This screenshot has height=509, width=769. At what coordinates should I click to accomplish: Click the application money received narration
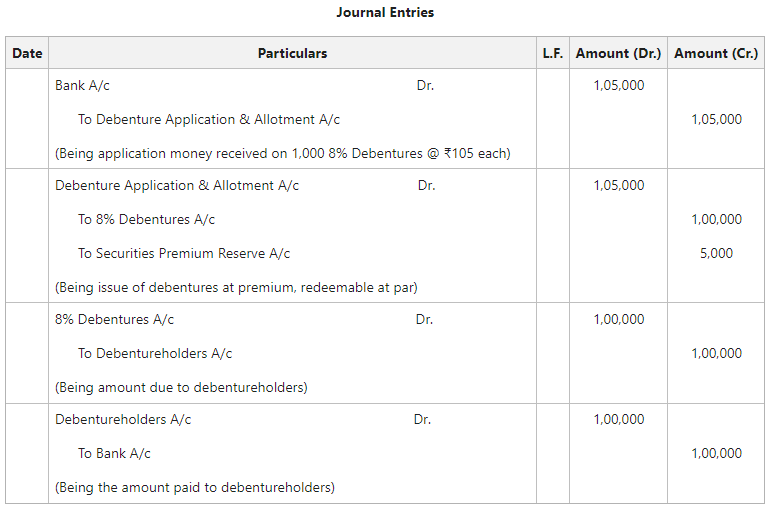point(283,154)
